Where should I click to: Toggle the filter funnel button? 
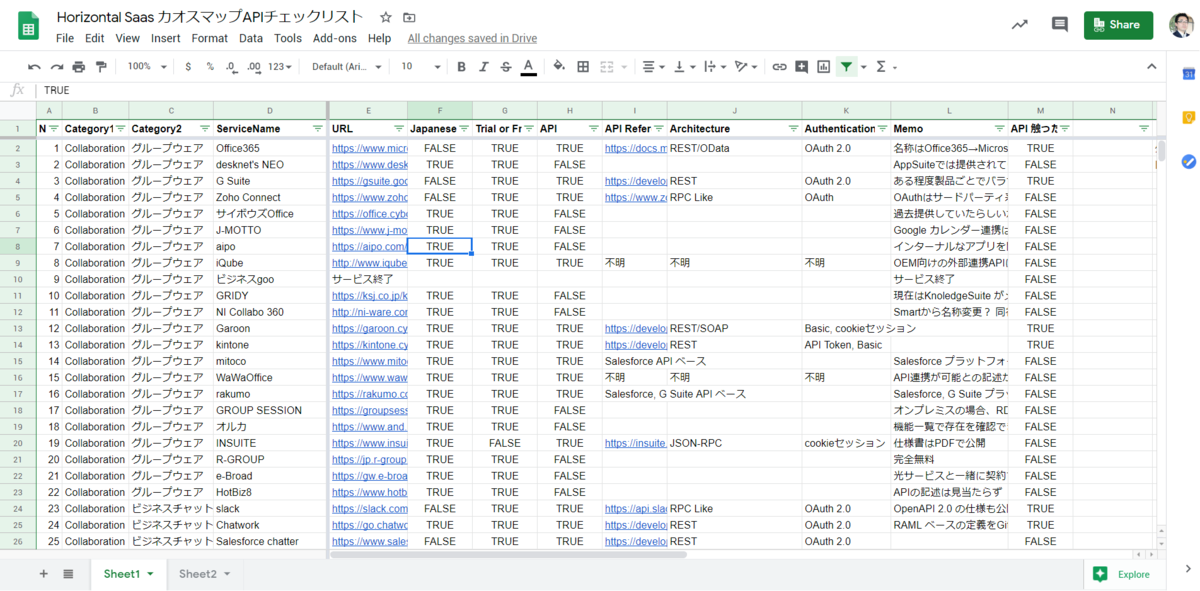click(847, 67)
